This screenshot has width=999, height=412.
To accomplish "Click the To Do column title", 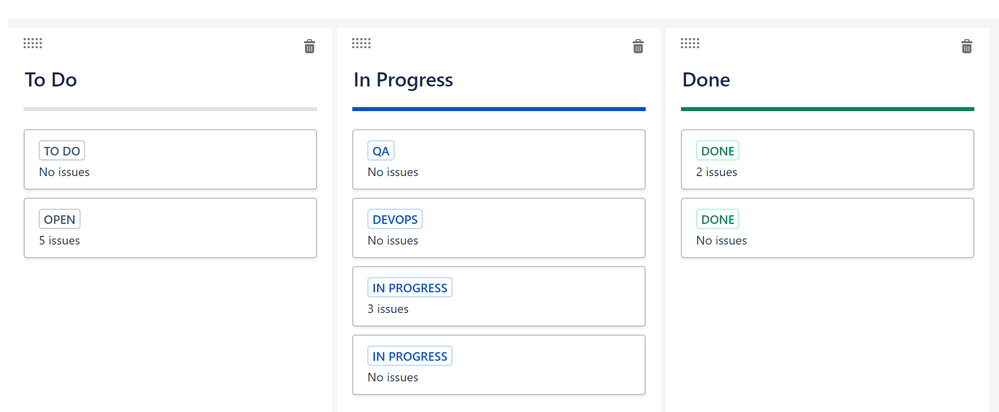I will pyautogui.click(x=51, y=80).
